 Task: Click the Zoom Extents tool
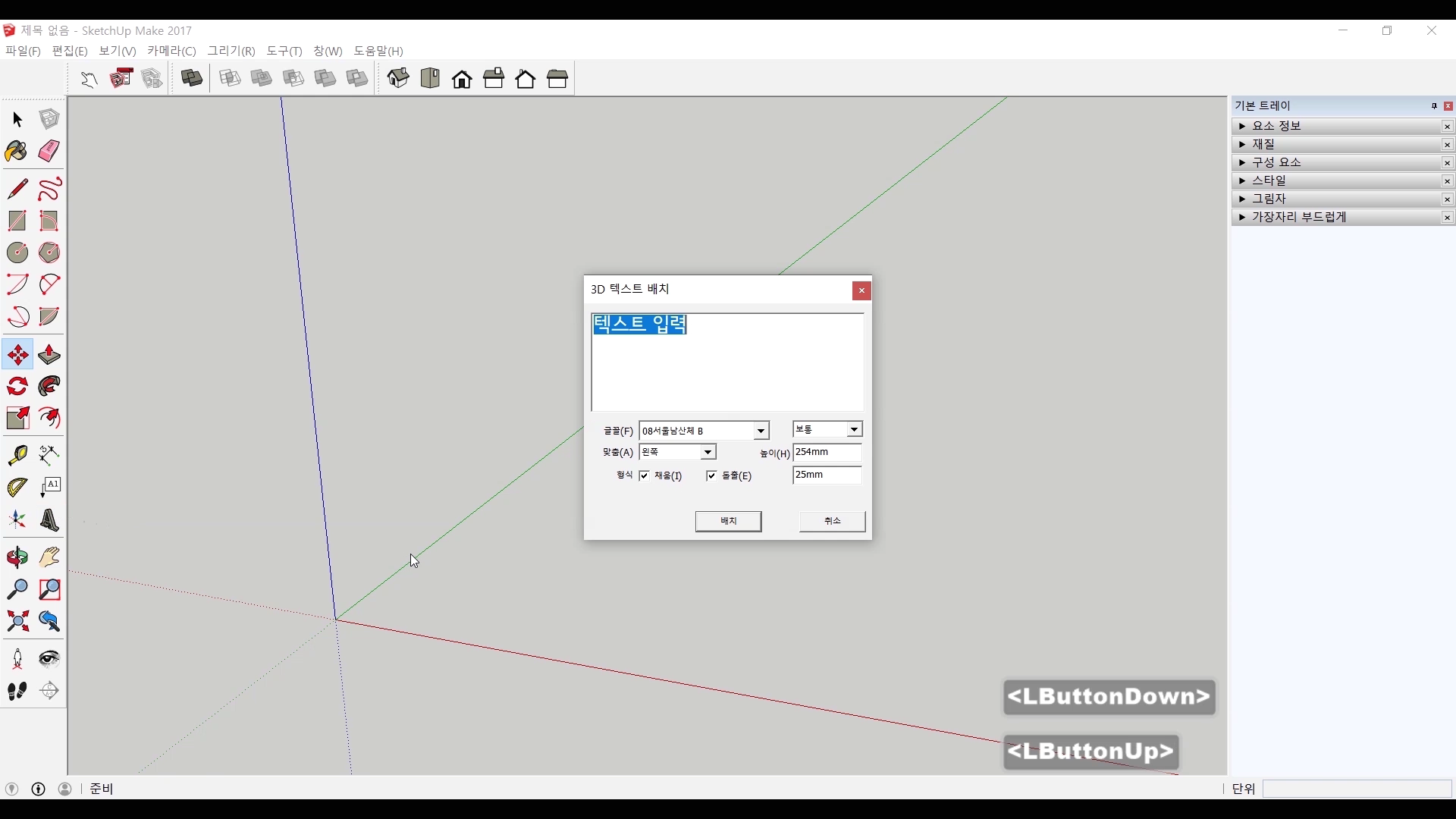(x=17, y=622)
